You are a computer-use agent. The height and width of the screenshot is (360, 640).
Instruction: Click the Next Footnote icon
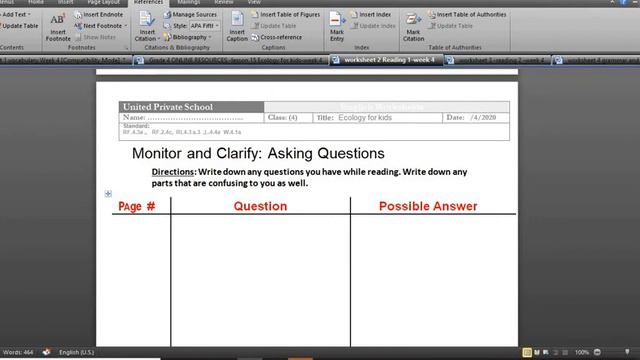click(78, 26)
